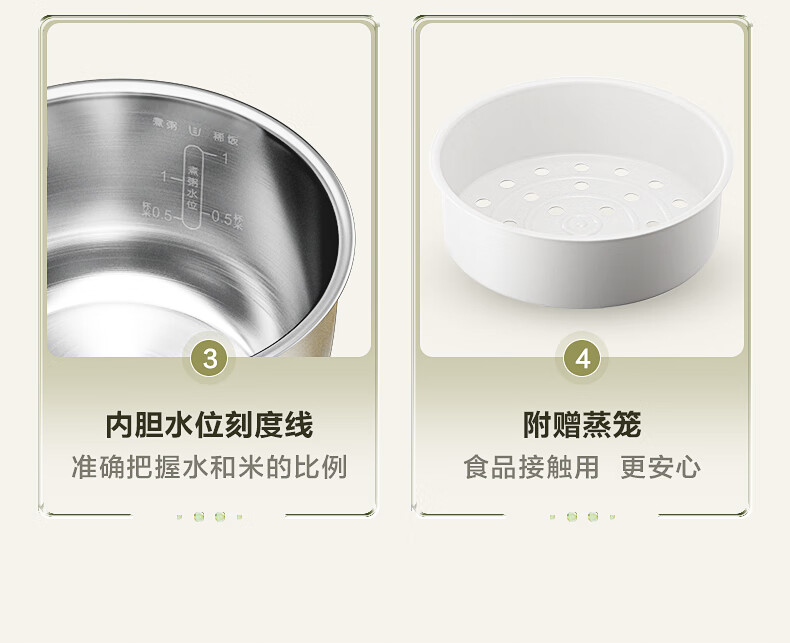Click the 稀饭 label inside the pot
The height and width of the screenshot is (643, 790).
[225, 138]
